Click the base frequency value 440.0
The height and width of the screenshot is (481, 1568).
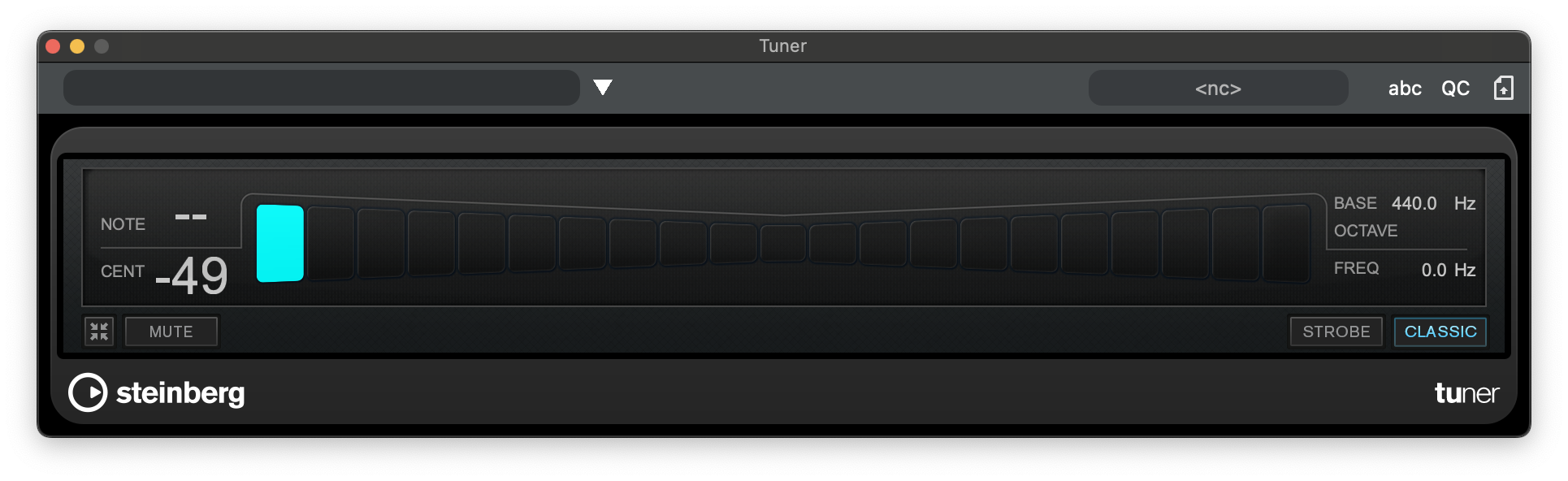[x=1414, y=203]
